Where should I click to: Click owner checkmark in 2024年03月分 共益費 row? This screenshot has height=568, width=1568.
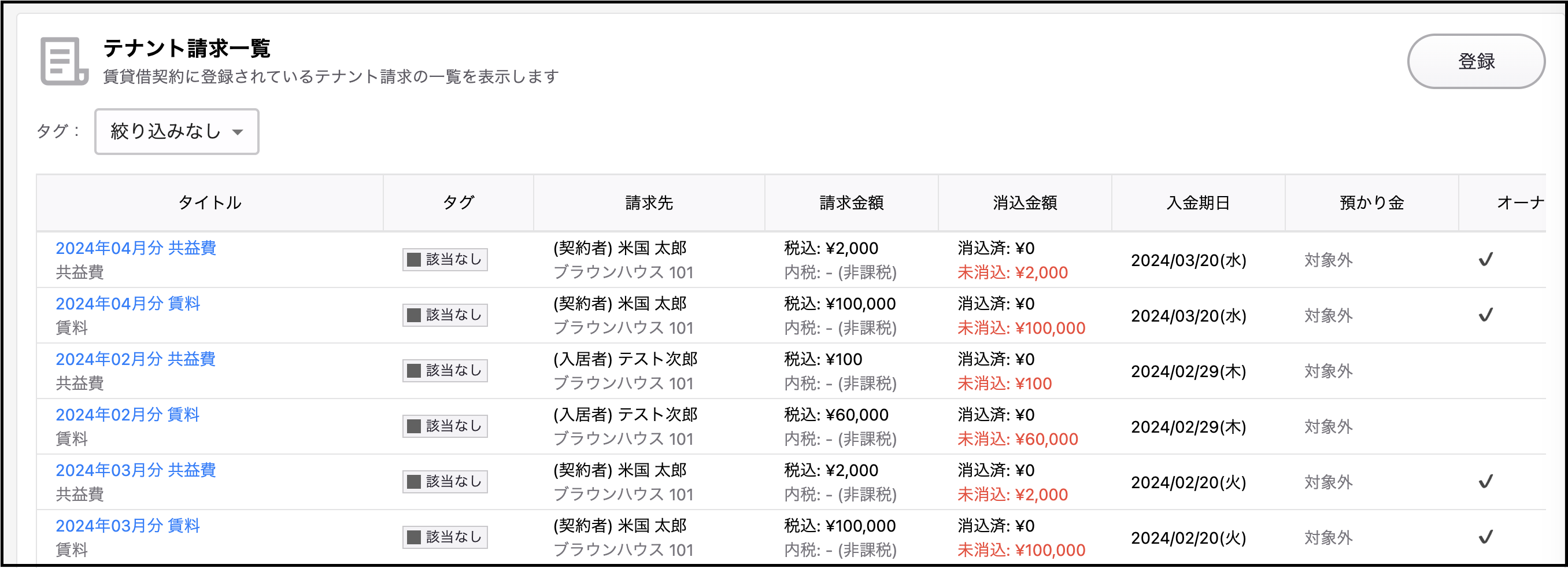click(1486, 482)
